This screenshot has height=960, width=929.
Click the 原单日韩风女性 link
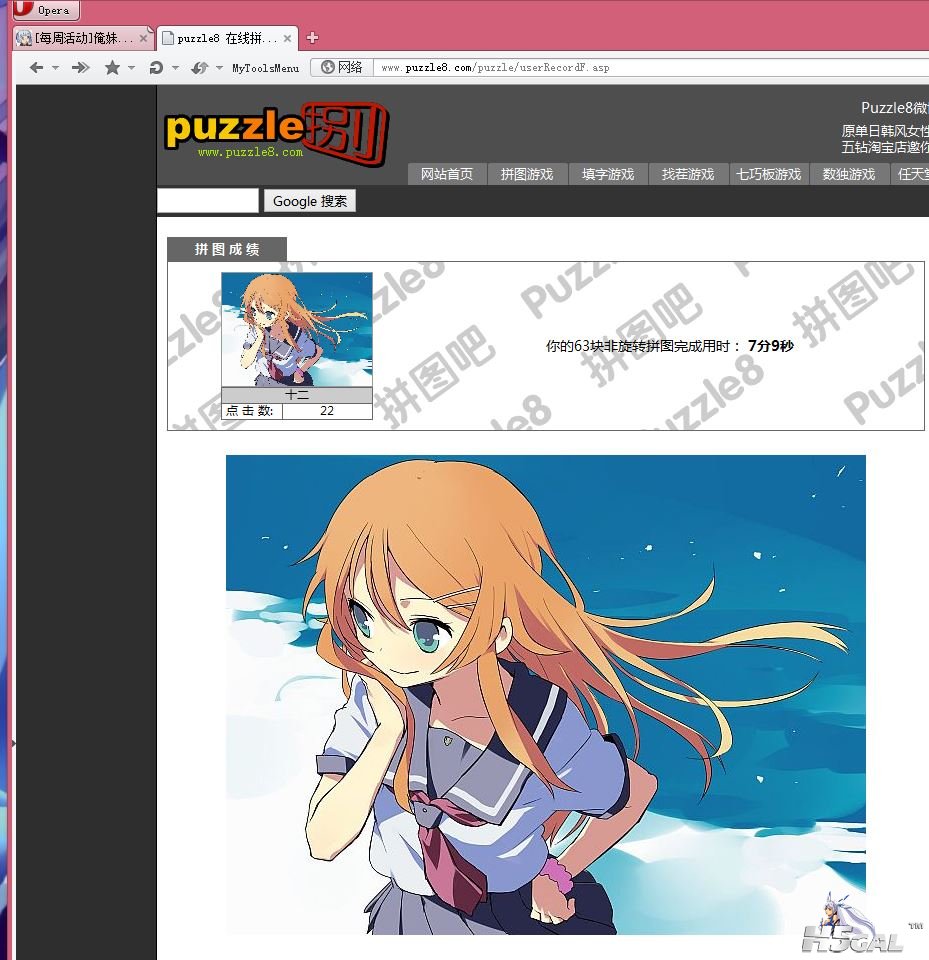(x=884, y=131)
